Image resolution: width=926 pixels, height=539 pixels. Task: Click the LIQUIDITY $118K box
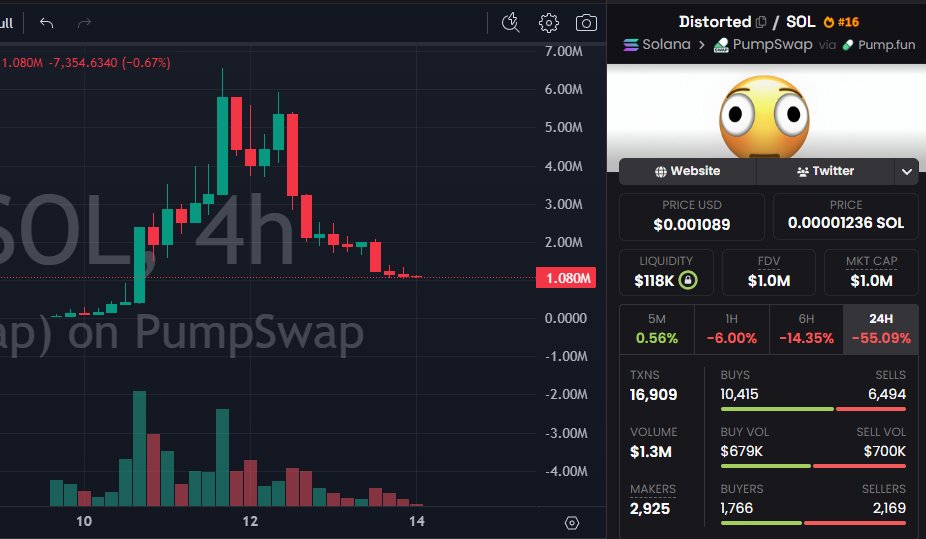[666, 272]
